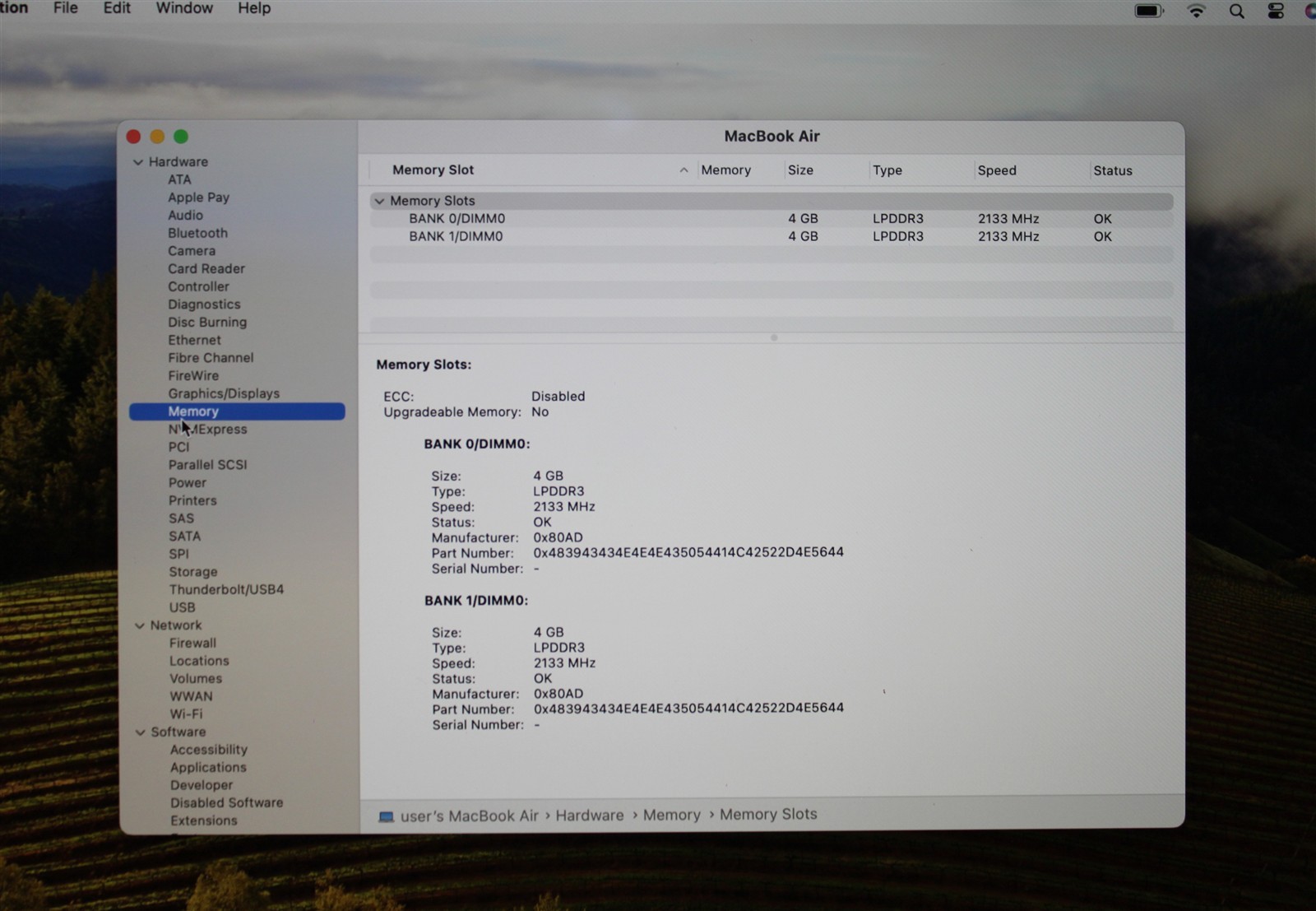The width and height of the screenshot is (1316, 911).
Task: Collapse the Memory Slots group row
Action: 379,201
